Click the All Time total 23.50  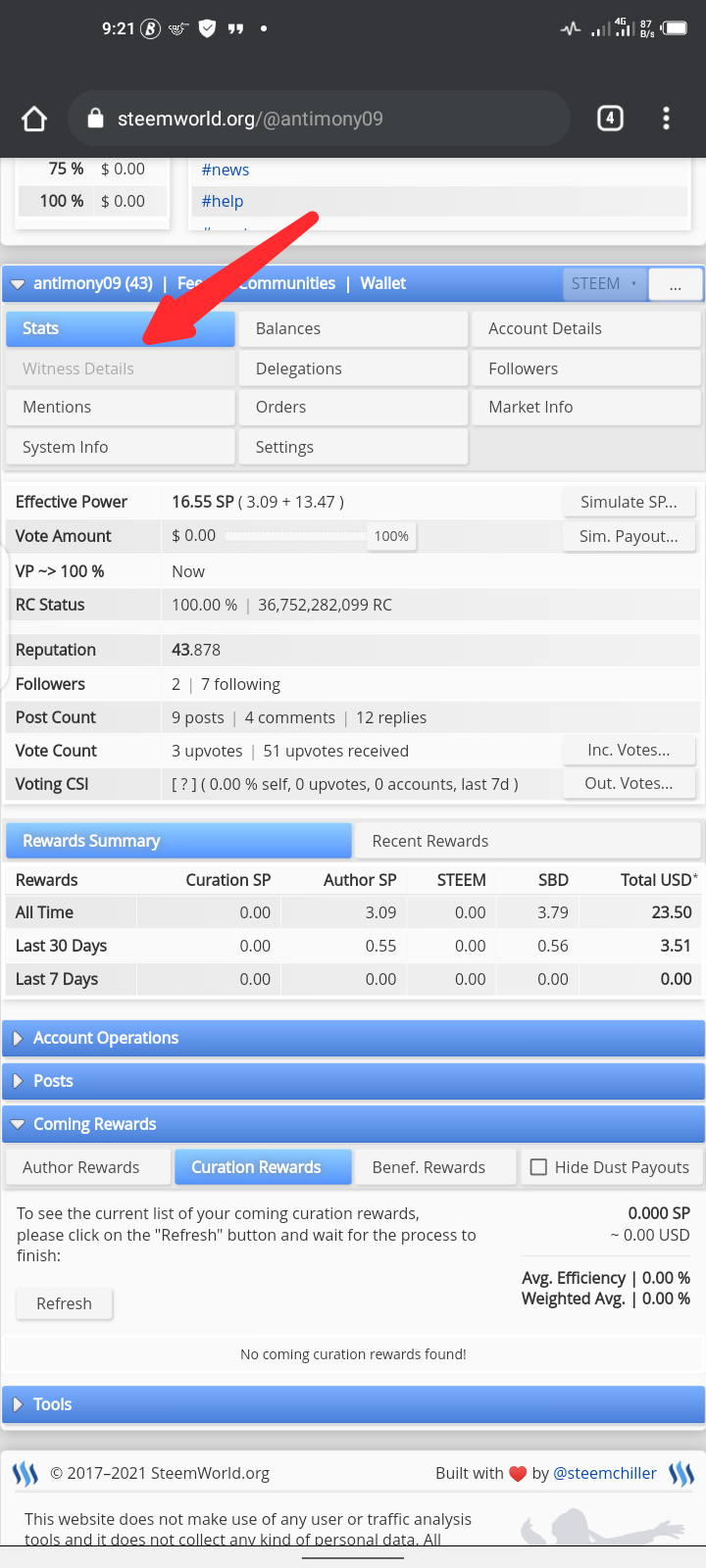[x=672, y=912]
